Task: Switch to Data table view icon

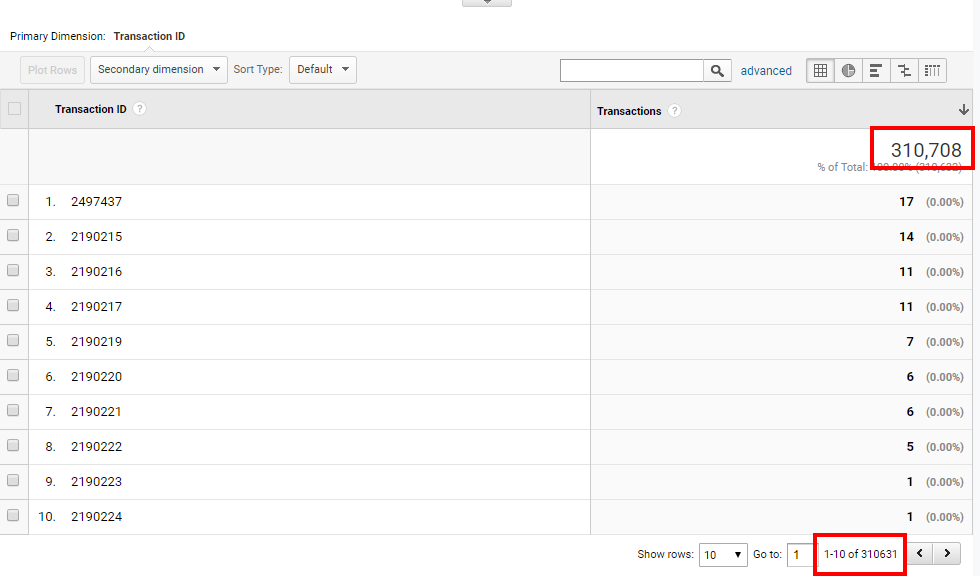Action: tap(820, 71)
